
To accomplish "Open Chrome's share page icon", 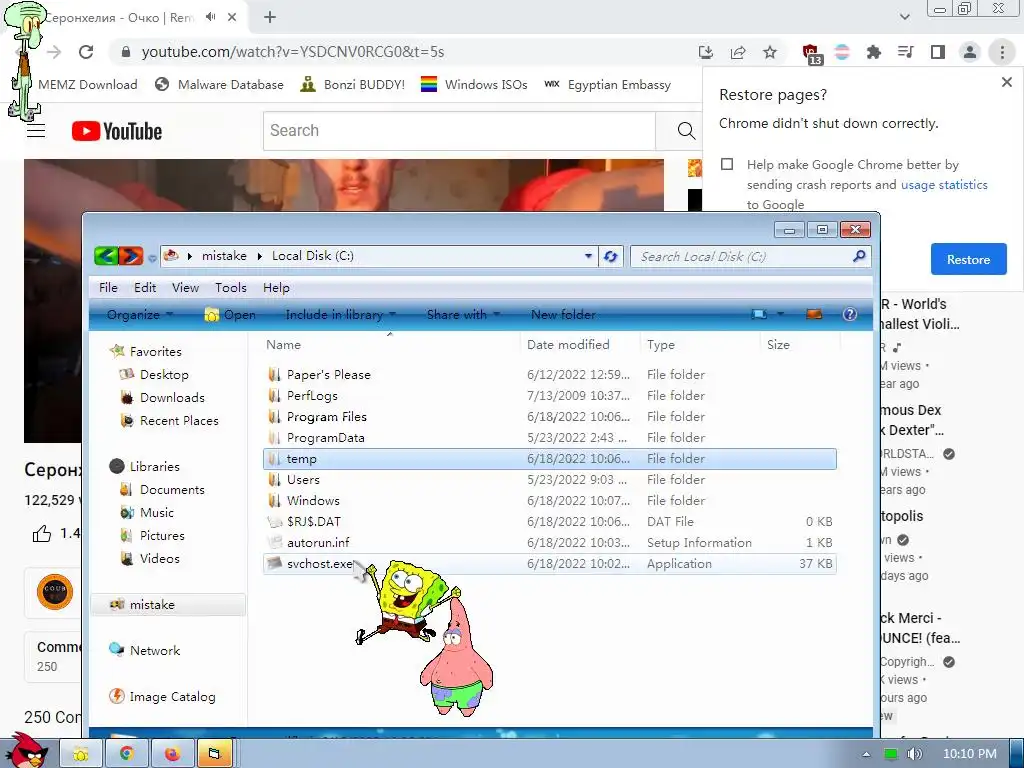I will click(x=738, y=52).
